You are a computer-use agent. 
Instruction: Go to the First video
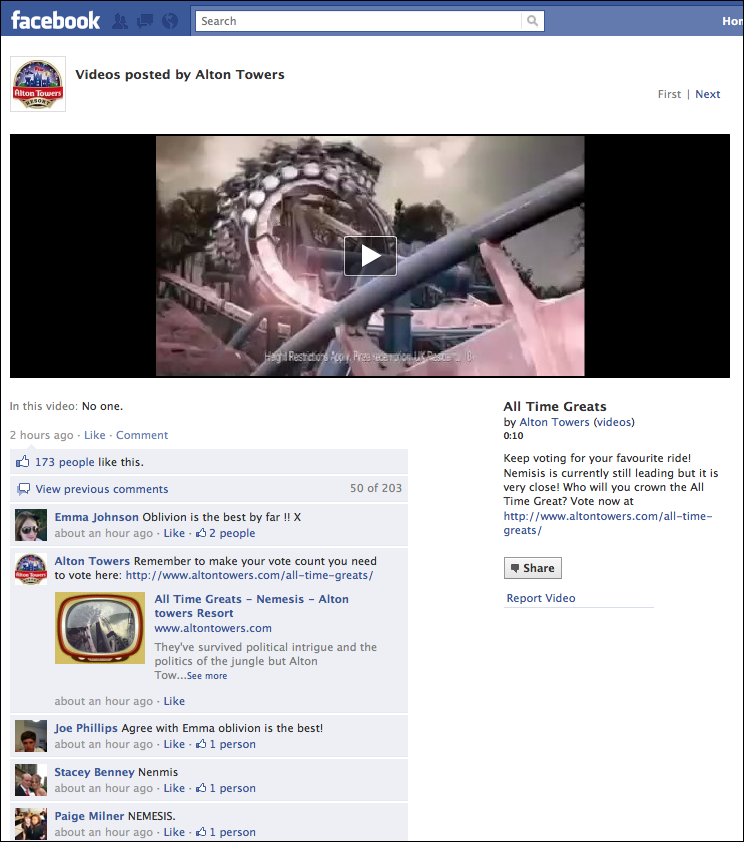669,94
